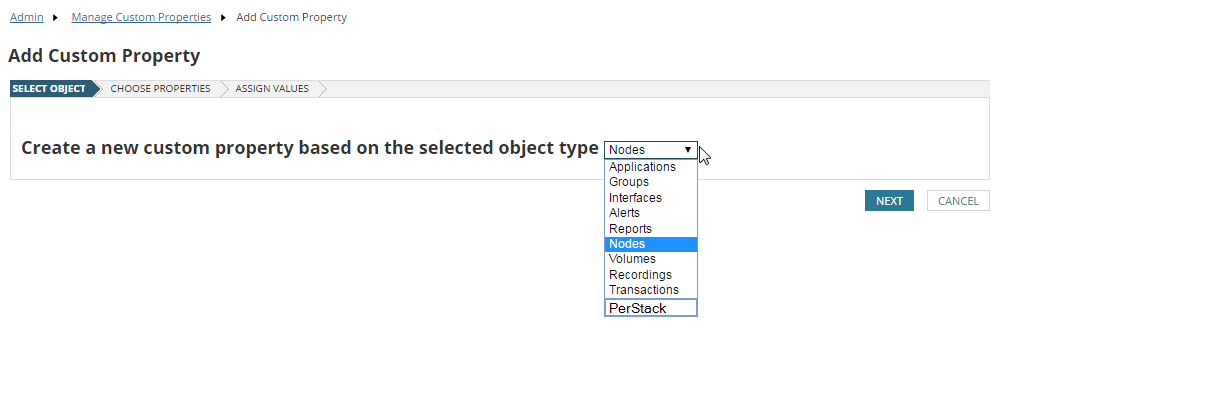Go to Manage Custom Properties link
The height and width of the screenshot is (415, 1230).
141,17
